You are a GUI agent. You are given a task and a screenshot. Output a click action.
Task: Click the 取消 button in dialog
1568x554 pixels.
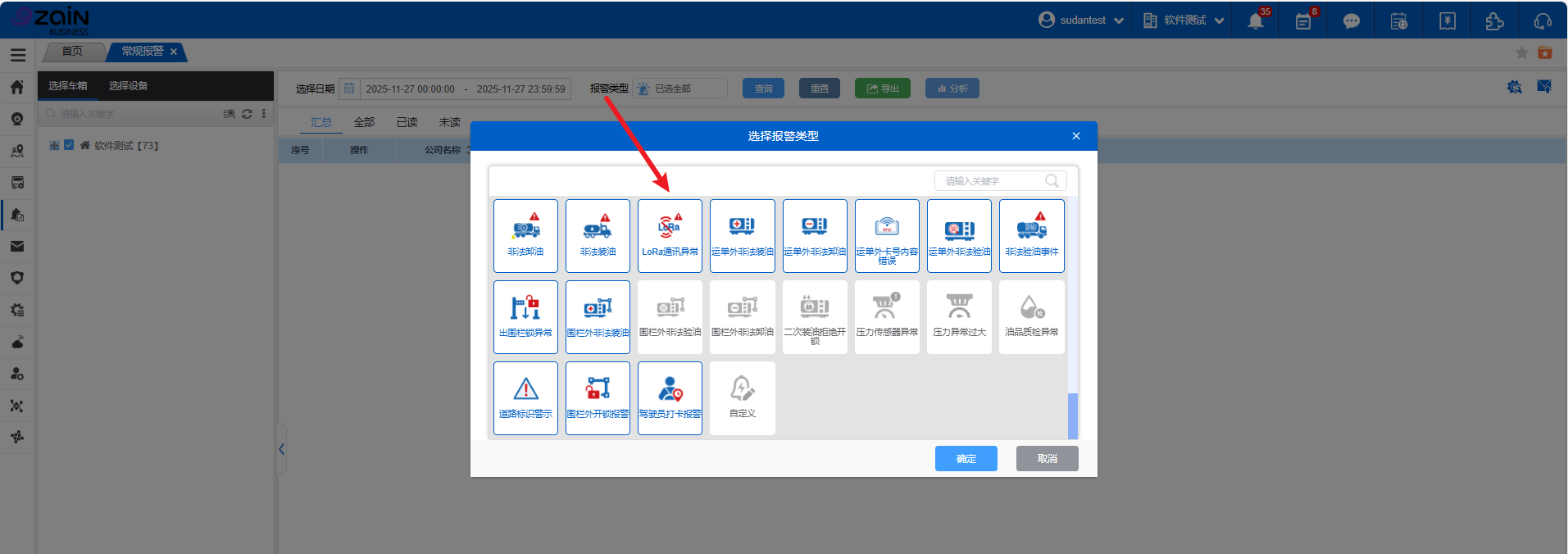click(1047, 459)
